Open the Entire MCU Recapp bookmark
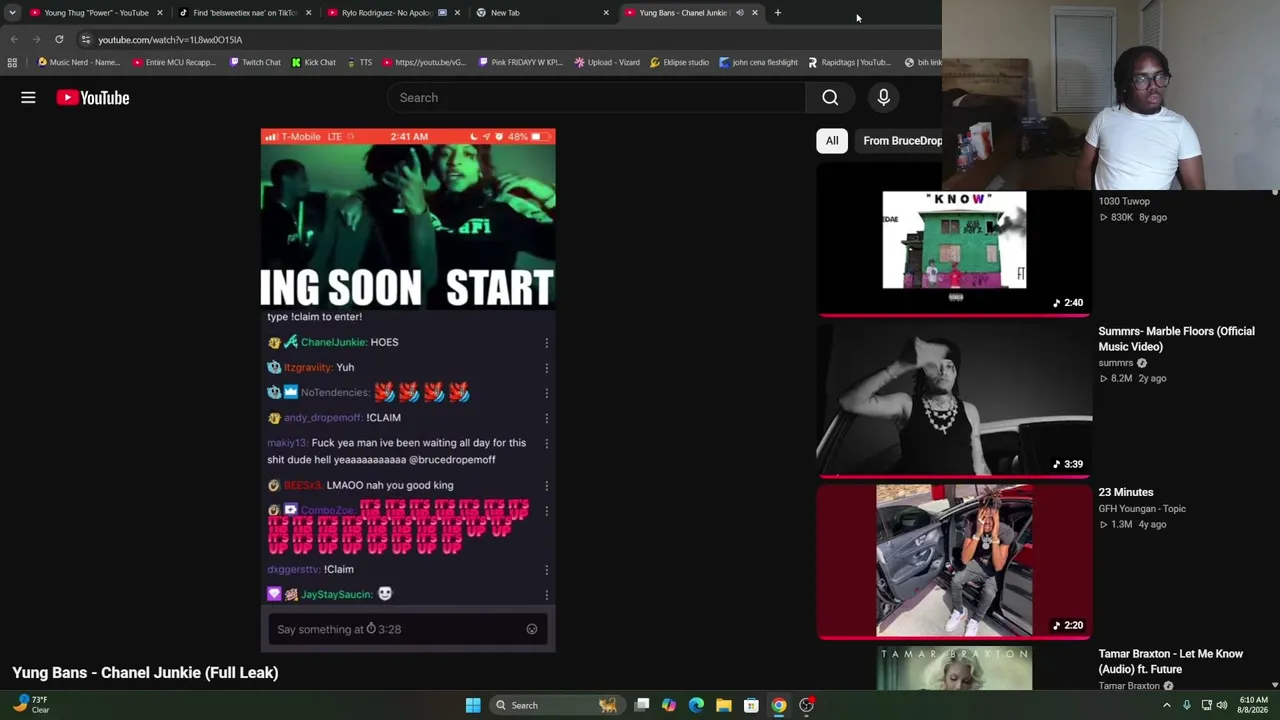 (x=174, y=62)
